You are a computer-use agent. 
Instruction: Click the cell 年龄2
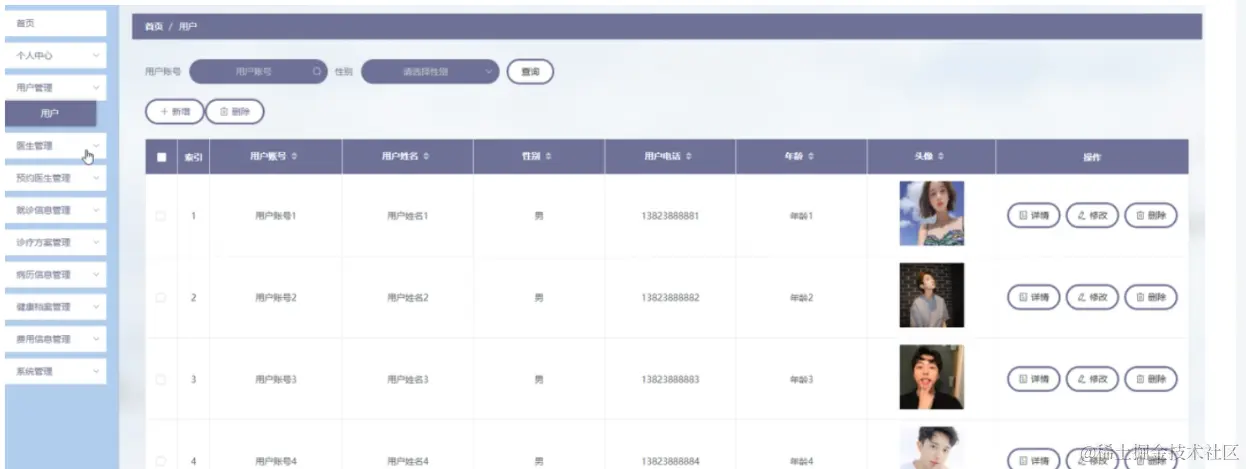[802, 298]
